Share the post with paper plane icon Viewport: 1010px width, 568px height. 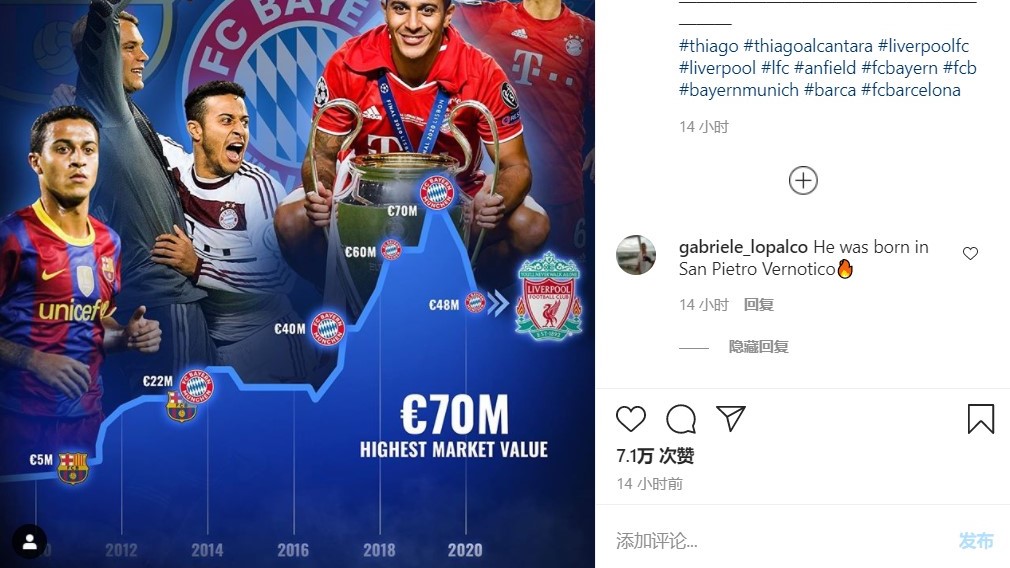click(x=731, y=419)
